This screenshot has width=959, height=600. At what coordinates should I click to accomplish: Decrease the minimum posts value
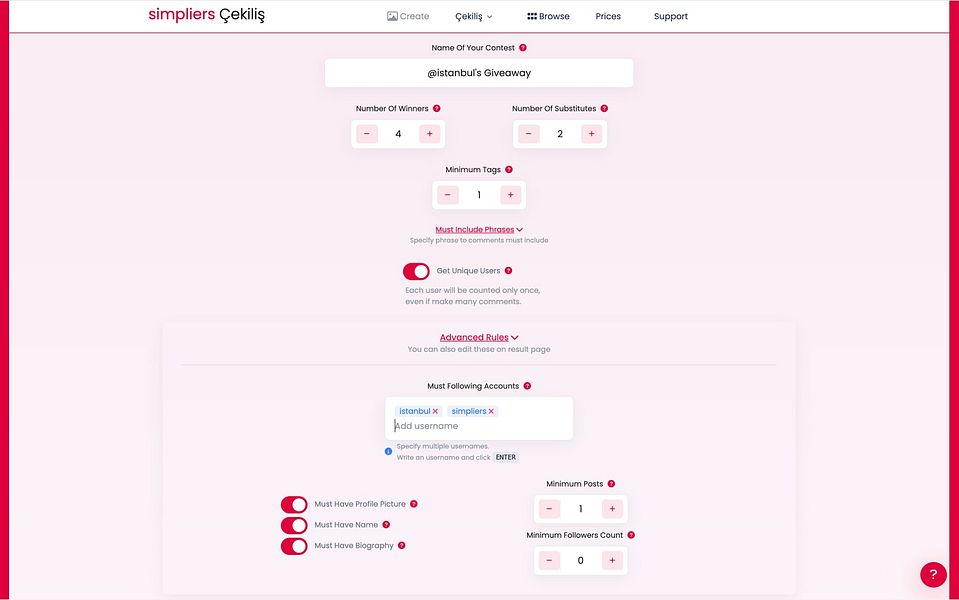tap(549, 509)
